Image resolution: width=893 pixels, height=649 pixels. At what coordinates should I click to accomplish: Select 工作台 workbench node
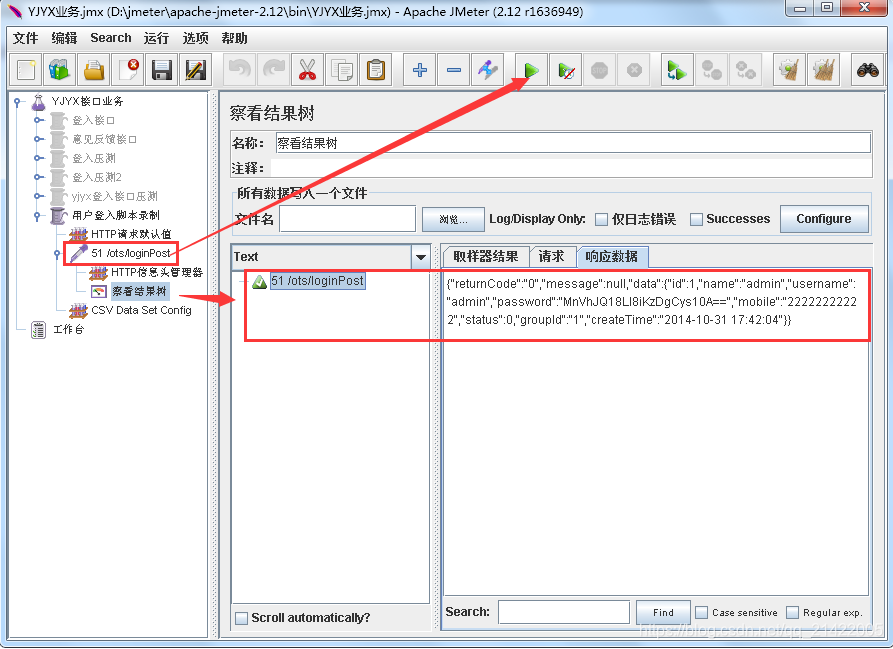(68, 329)
